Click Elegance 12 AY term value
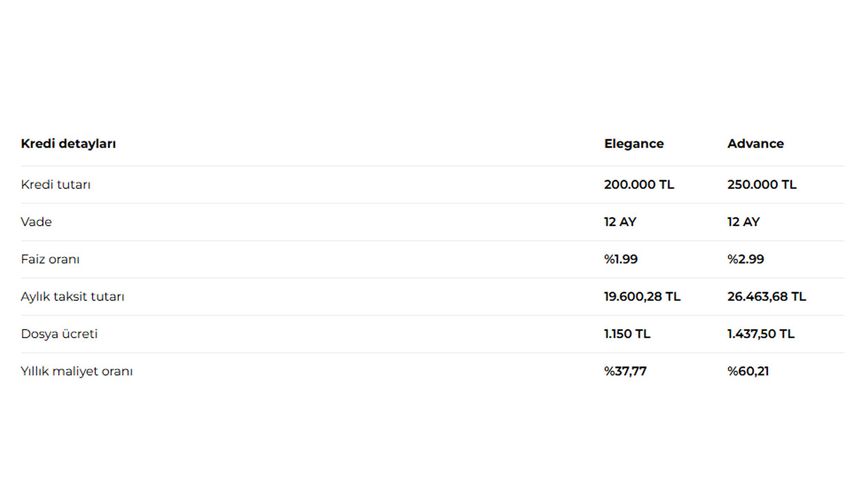Screen dimensions: 860x504 (620, 222)
